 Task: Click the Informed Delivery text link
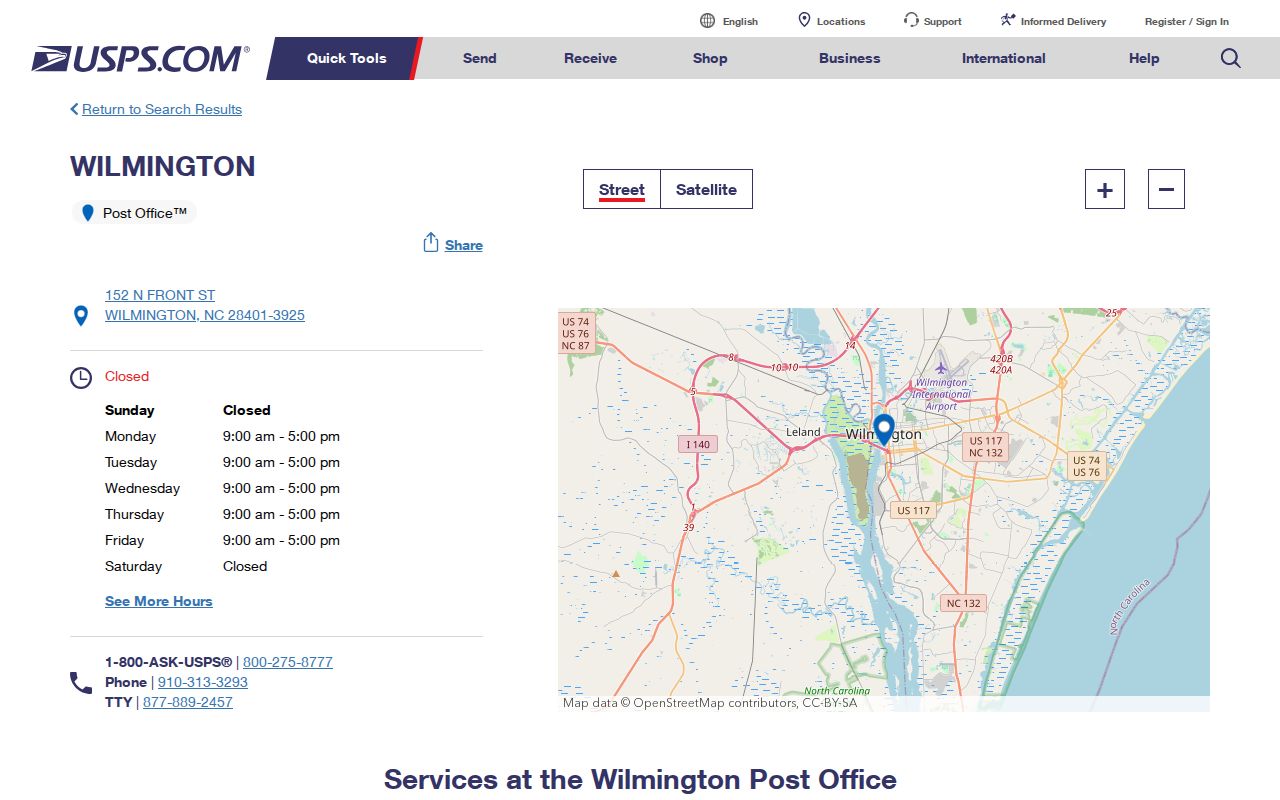point(1063,21)
